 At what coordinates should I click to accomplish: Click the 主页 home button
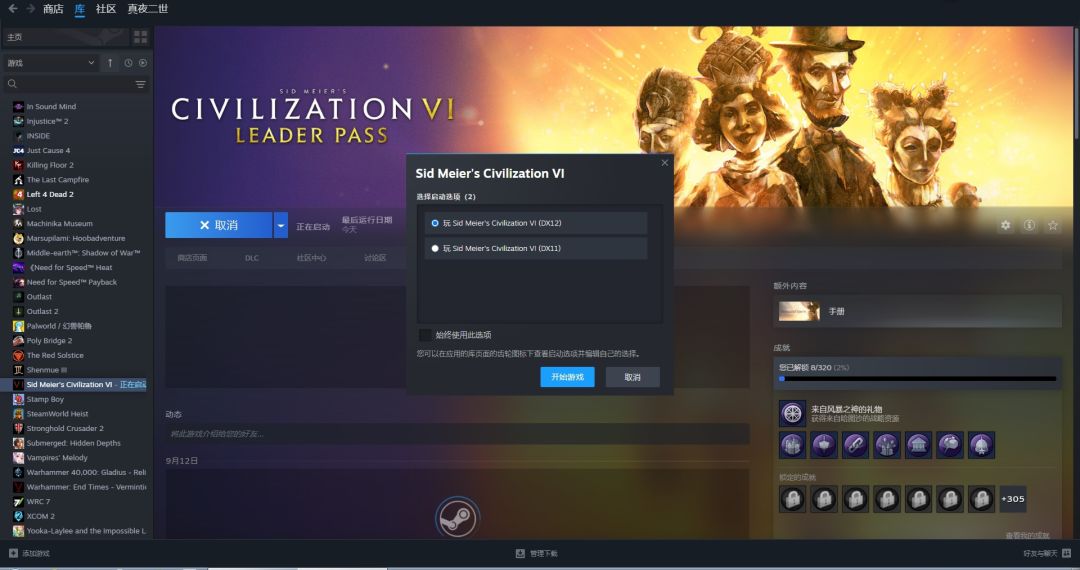[65, 36]
